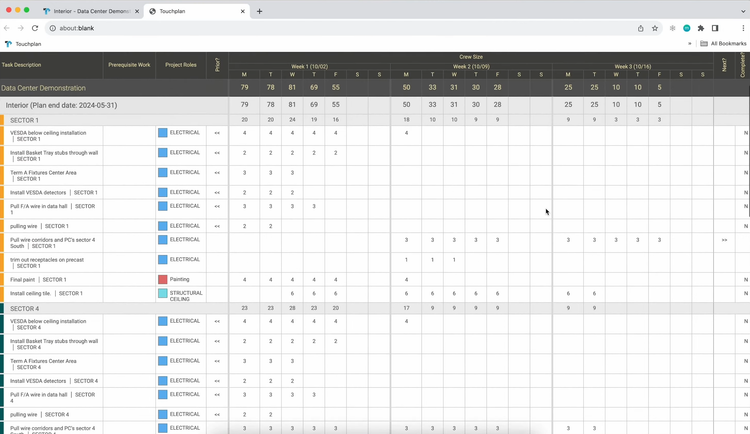Click 'Final paint | SECTOR 1' task
This screenshot has width=750, height=434.
(x=38, y=279)
